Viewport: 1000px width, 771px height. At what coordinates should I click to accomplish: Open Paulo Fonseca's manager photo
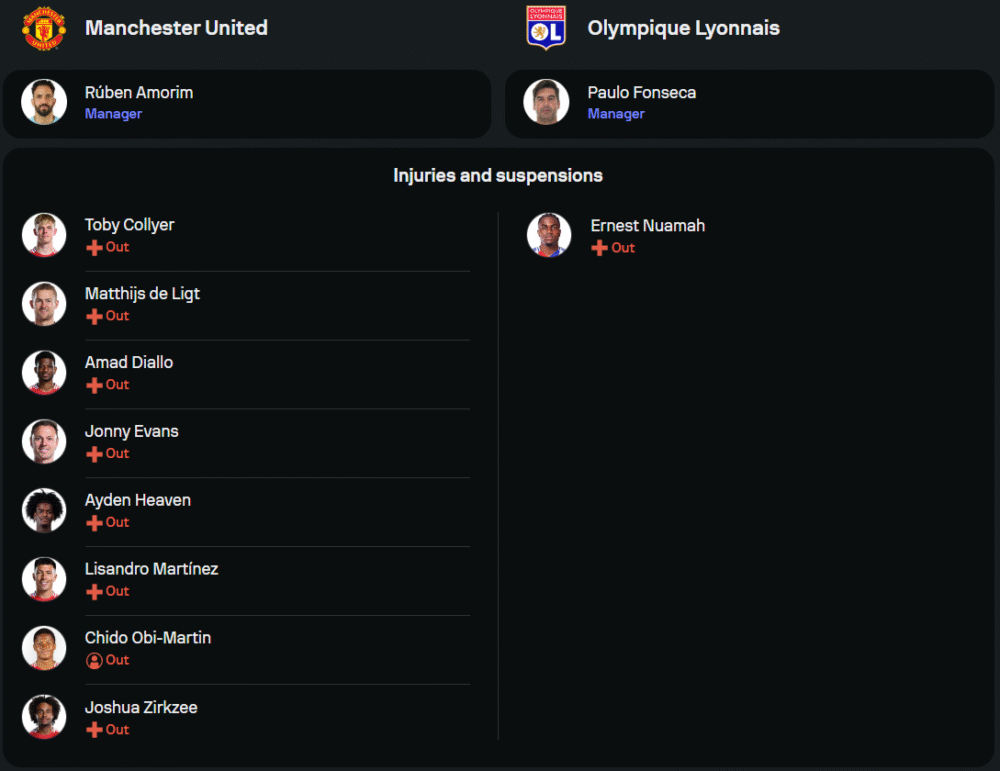coord(546,102)
